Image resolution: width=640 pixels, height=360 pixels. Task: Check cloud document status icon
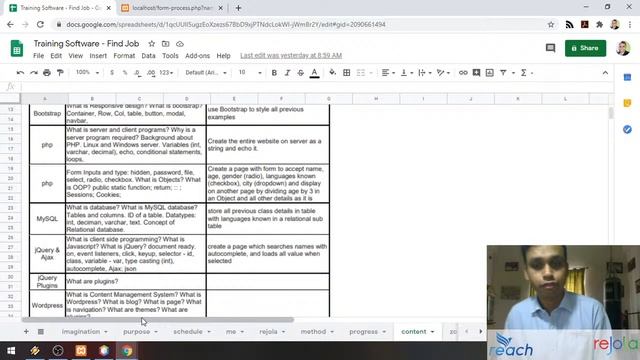pos(180,44)
